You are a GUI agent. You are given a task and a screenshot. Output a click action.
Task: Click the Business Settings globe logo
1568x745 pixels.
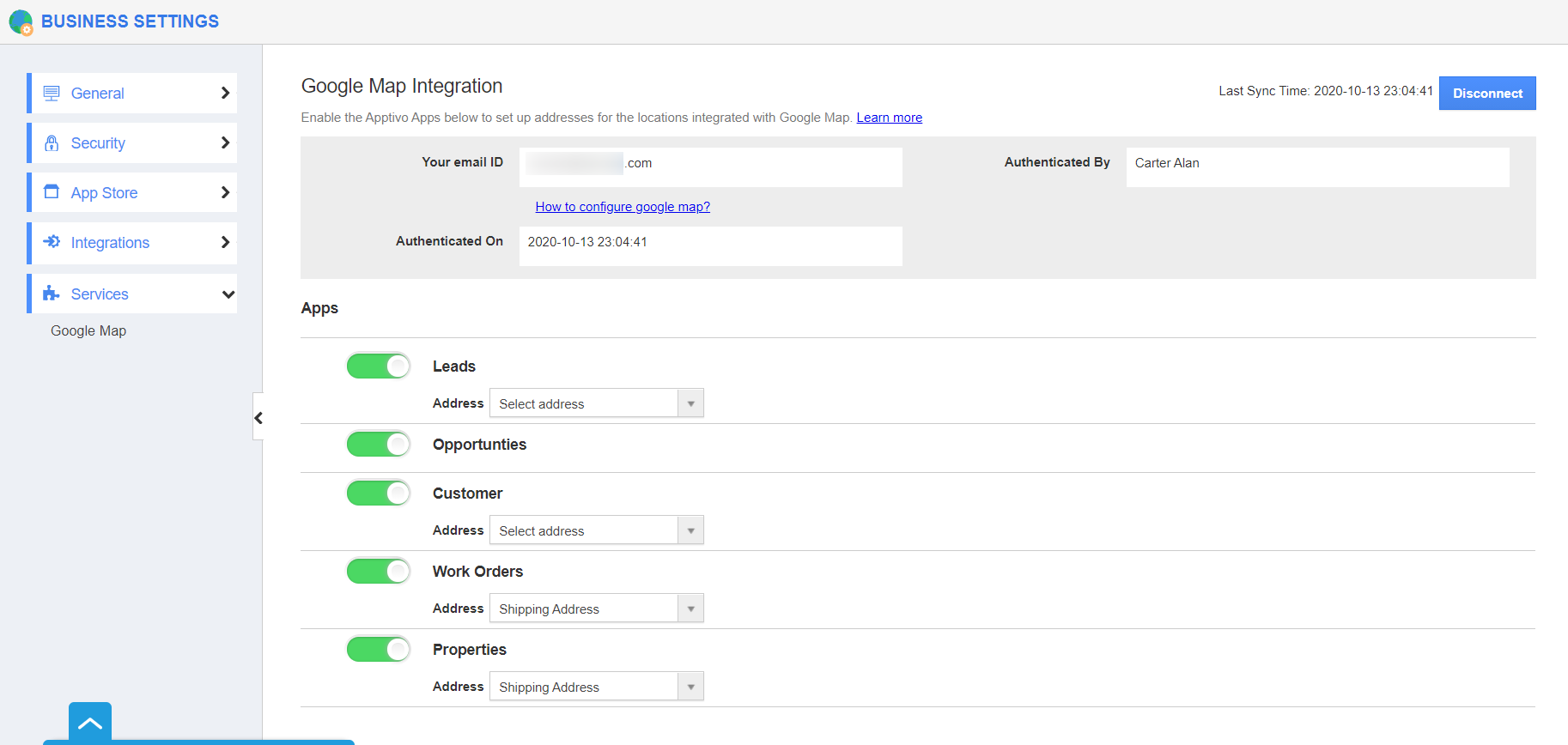tap(21, 22)
